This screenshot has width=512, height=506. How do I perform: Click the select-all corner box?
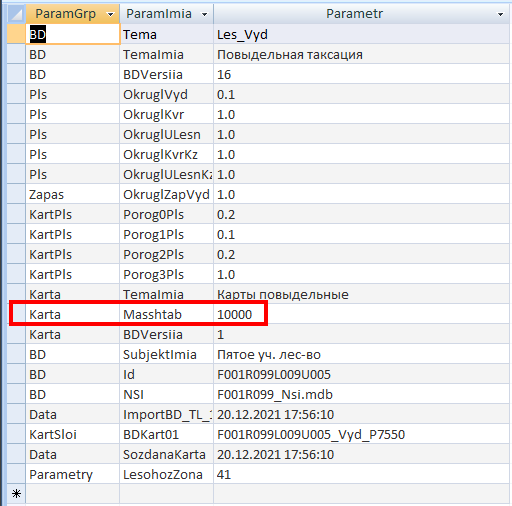click(16, 14)
